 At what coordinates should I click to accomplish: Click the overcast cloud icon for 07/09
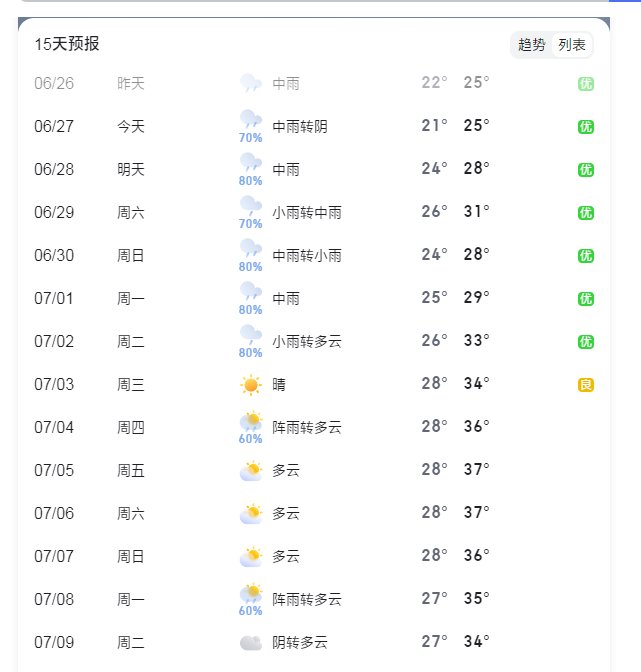(x=250, y=643)
